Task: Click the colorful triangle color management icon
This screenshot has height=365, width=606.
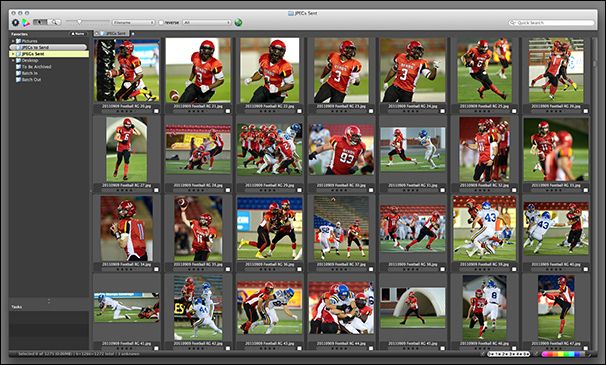Action: click(x=26, y=22)
